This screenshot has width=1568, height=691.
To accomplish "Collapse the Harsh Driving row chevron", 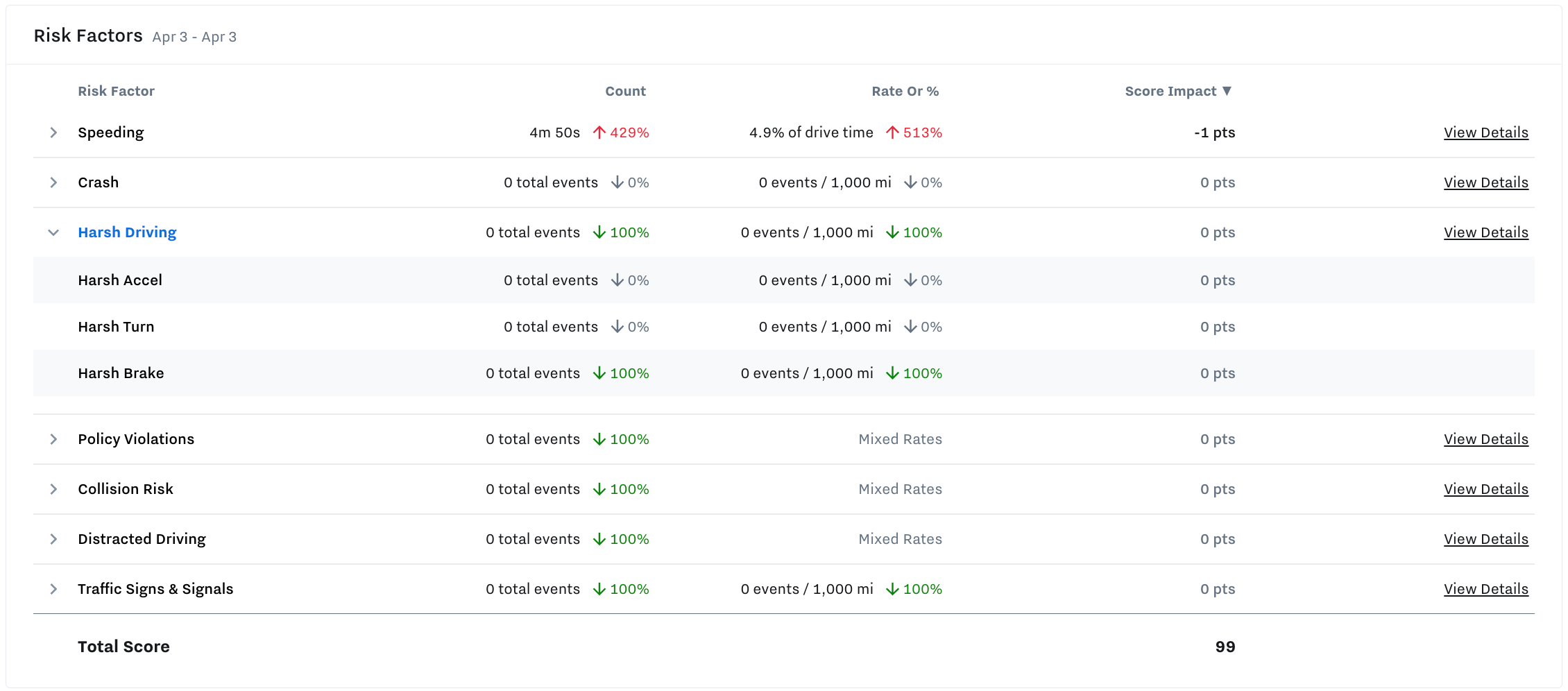I will (53, 232).
